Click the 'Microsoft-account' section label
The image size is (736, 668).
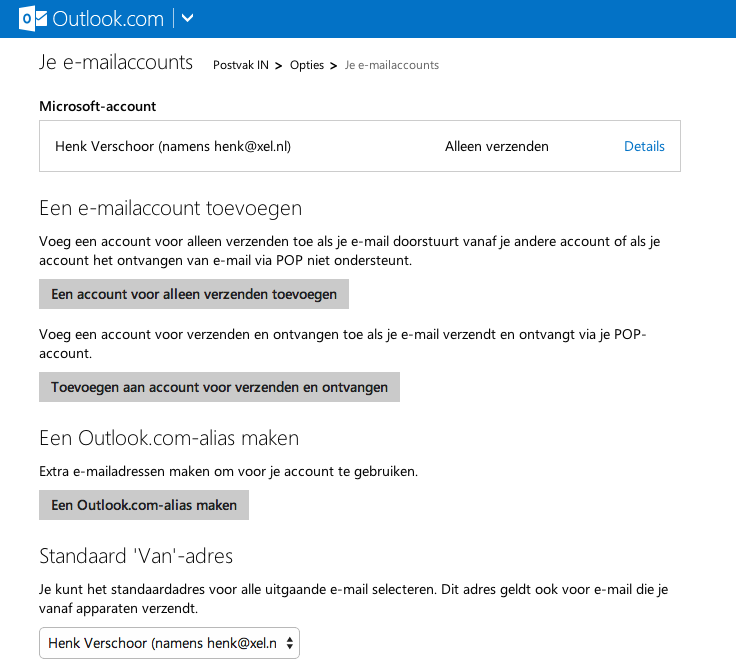[98, 106]
